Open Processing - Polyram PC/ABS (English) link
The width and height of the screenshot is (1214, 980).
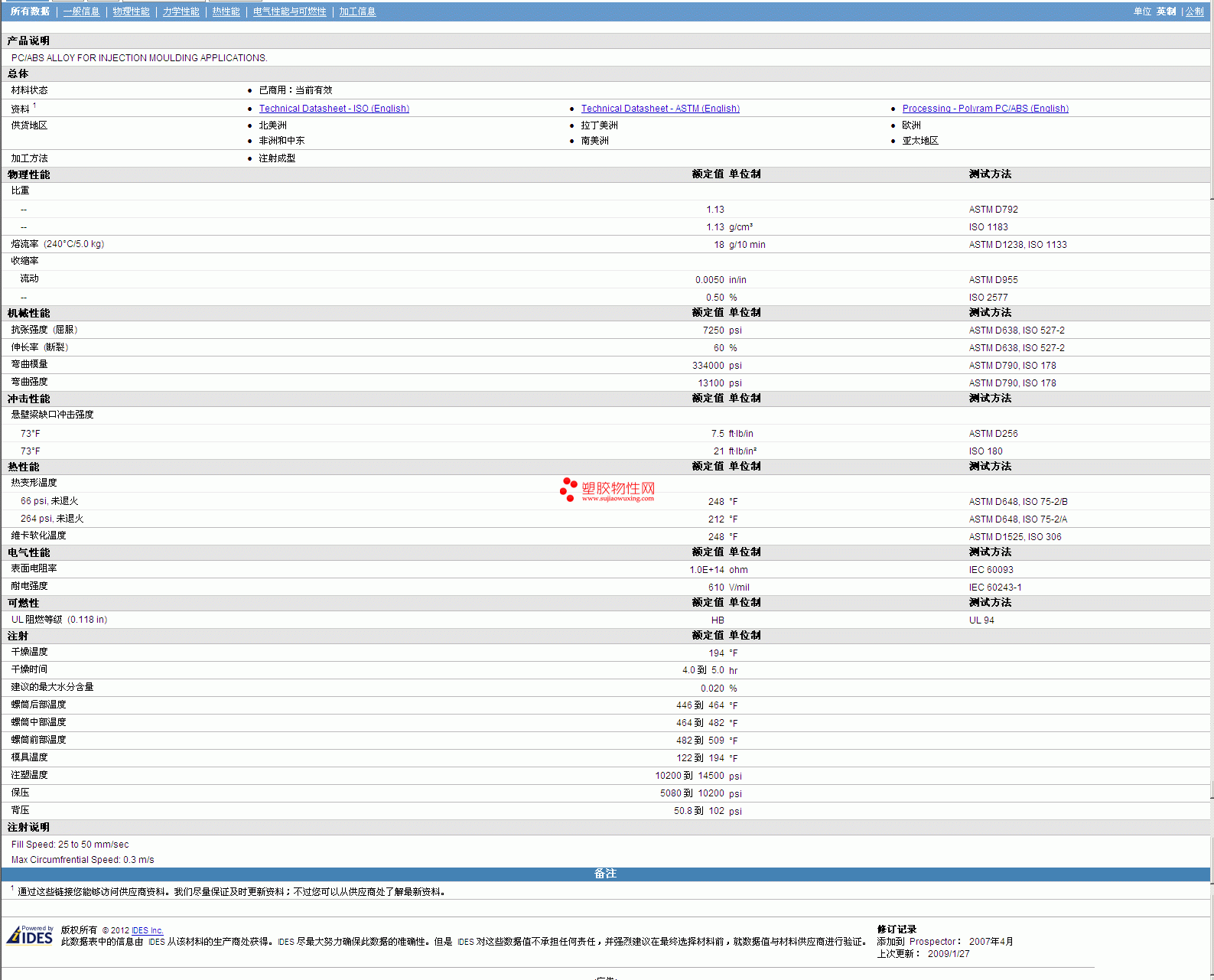click(985, 109)
